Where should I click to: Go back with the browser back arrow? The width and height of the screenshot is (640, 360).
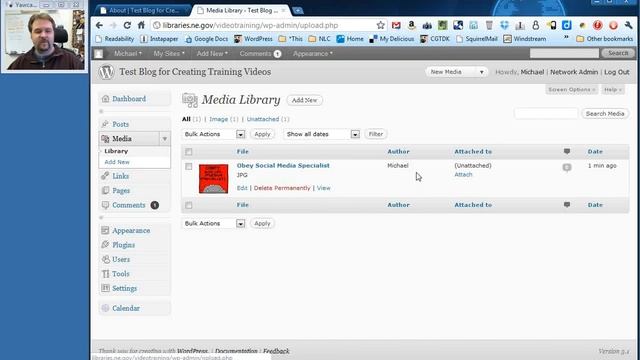(x=99, y=25)
